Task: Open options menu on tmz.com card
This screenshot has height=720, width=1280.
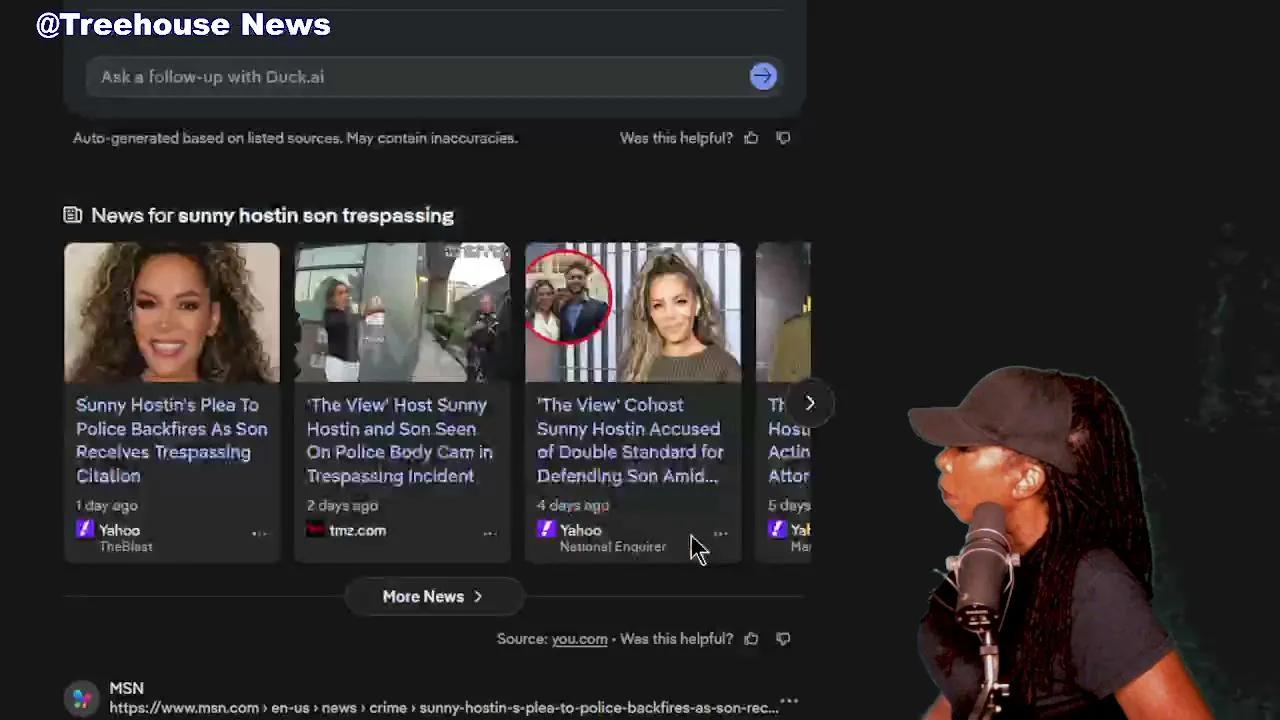Action: coord(490,534)
